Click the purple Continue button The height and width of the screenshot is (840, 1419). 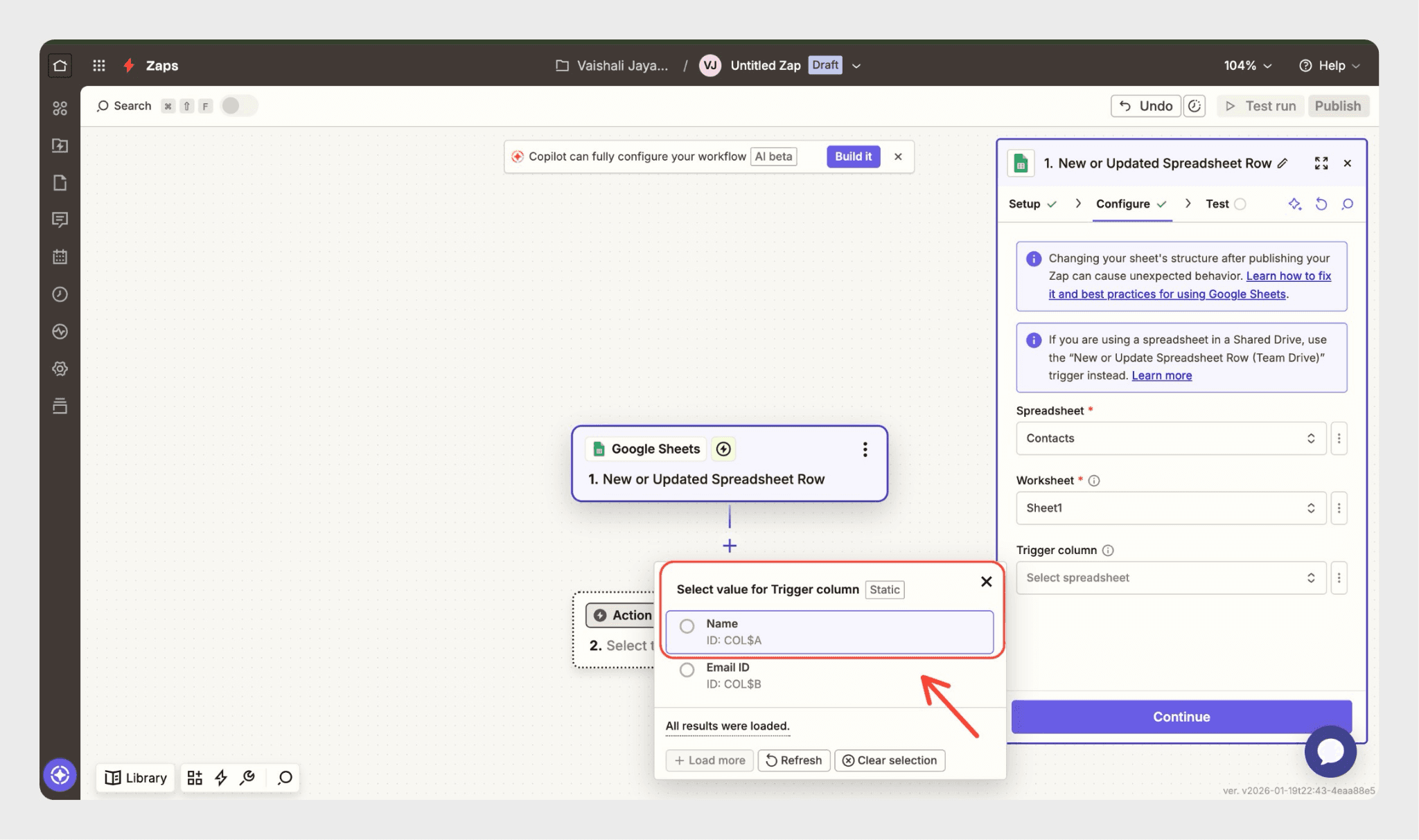pos(1181,717)
